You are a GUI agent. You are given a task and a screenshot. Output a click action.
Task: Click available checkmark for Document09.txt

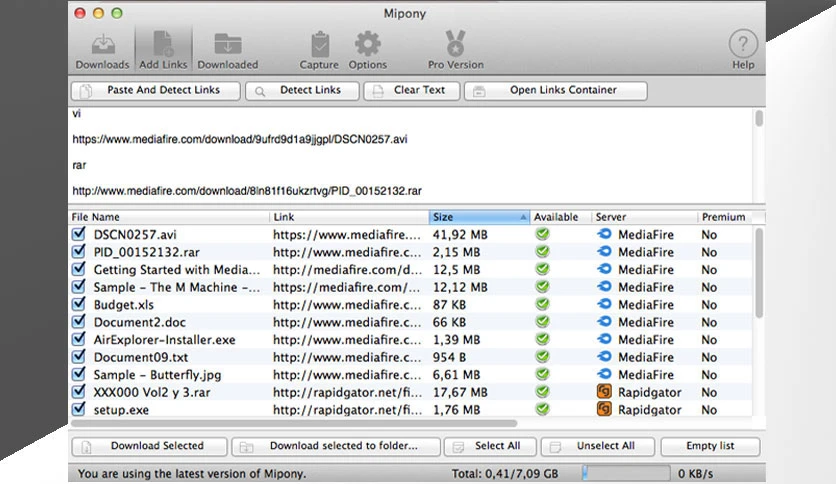point(543,357)
